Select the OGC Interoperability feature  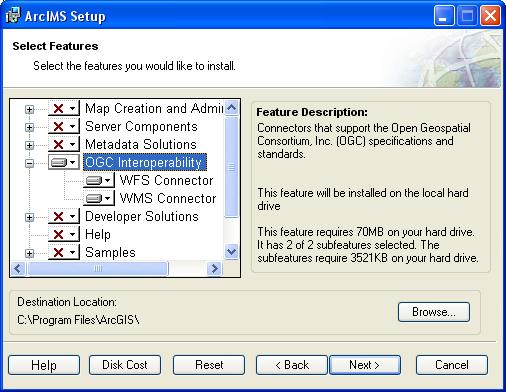click(x=145, y=162)
